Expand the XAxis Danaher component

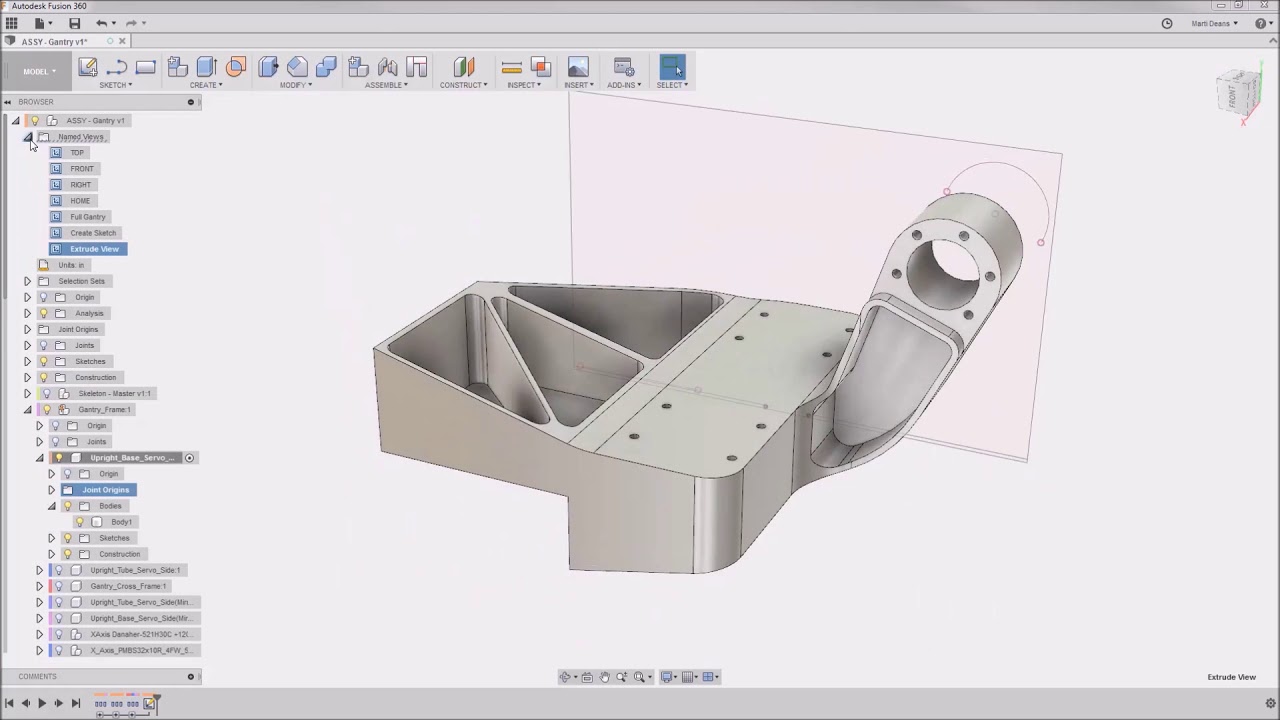[x=40, y=634]
